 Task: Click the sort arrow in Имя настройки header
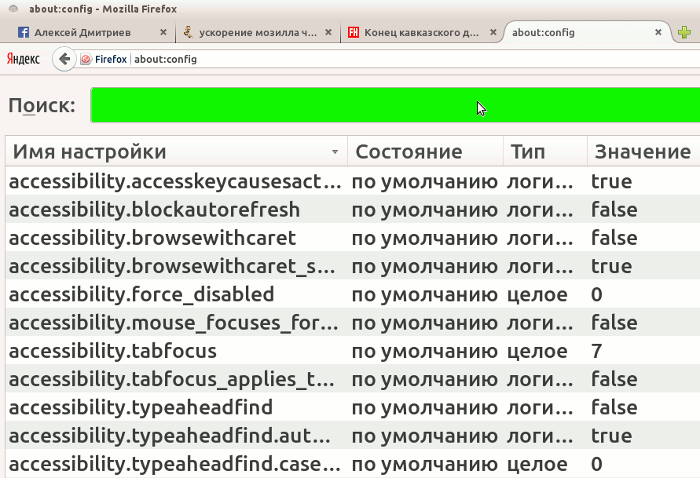pyautogui.click(x=335, y=152)
